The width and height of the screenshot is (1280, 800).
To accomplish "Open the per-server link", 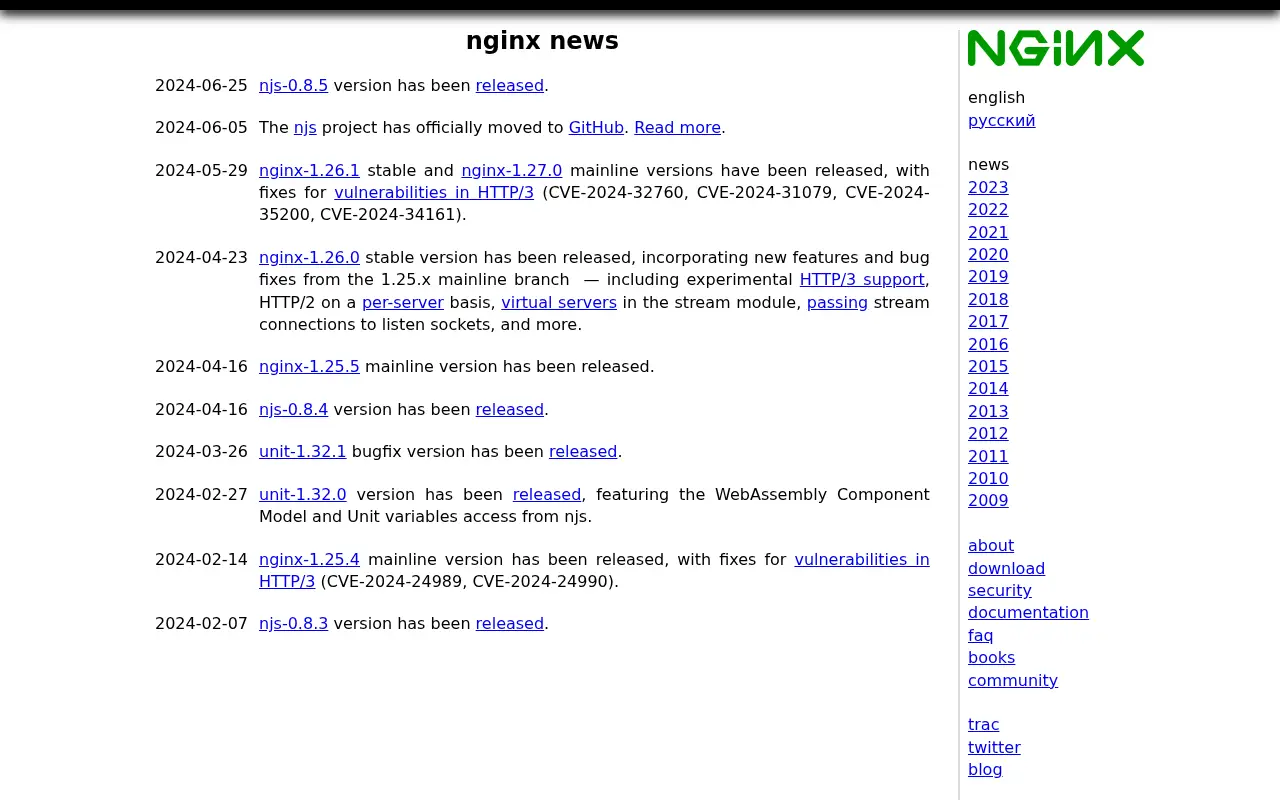I will pos(403,303).
